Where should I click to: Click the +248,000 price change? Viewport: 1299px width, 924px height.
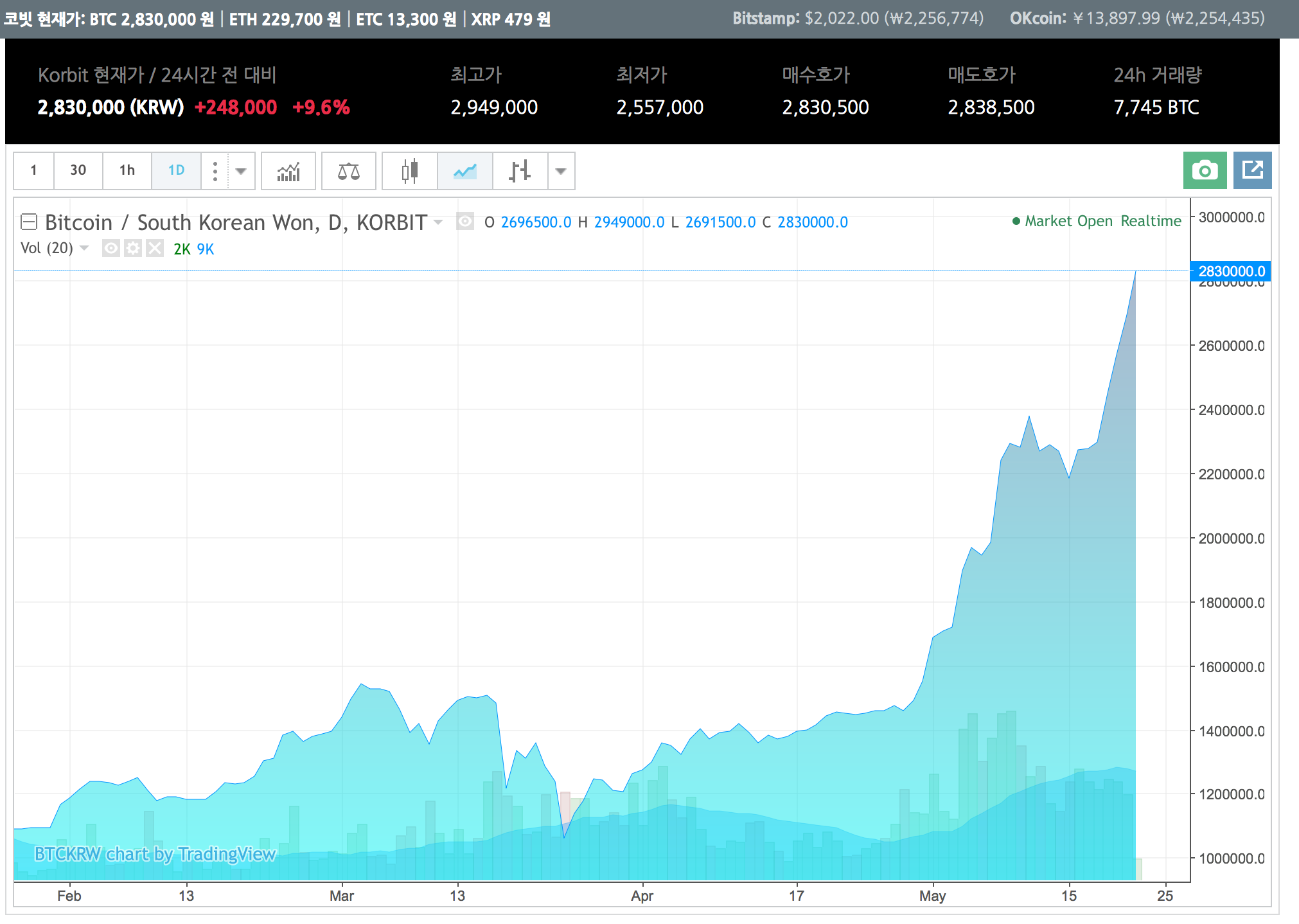click(236, 107)
